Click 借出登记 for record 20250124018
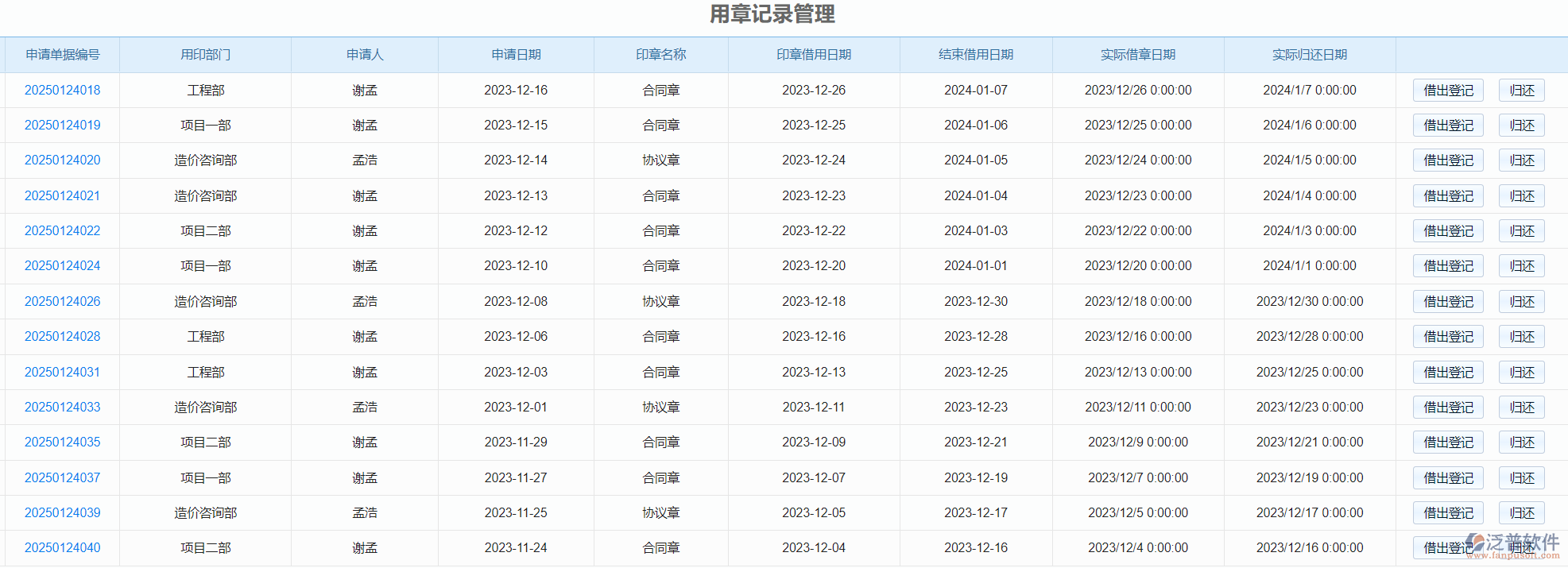 pyautogui.click(x=1448, y=91)
